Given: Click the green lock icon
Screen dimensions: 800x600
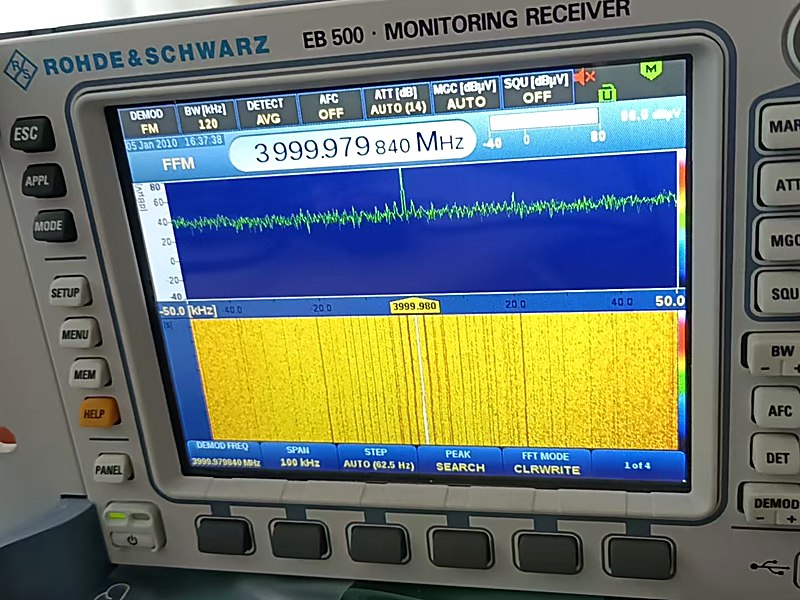Looking at the screenshot, I should (606, 93).
